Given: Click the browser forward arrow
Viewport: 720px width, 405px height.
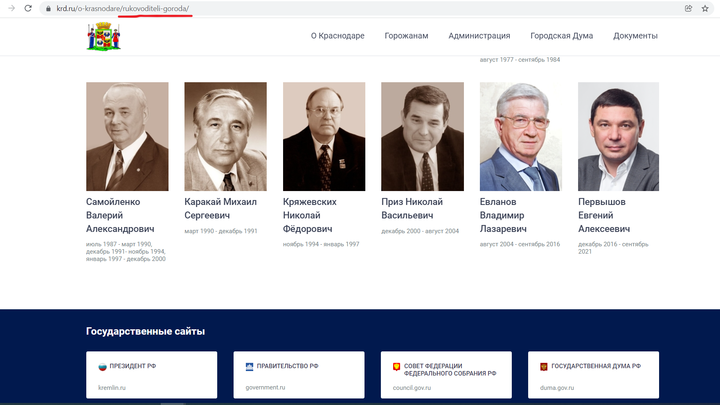Looking at the screenshot, I should pyautogui.click(x=11, y=8).
